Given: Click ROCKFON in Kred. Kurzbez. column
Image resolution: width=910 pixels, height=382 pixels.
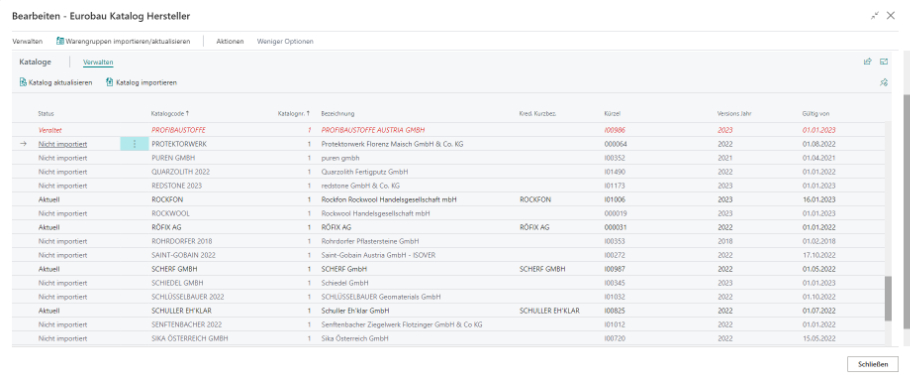Looking at the screenshot, I should click(535, 200).
